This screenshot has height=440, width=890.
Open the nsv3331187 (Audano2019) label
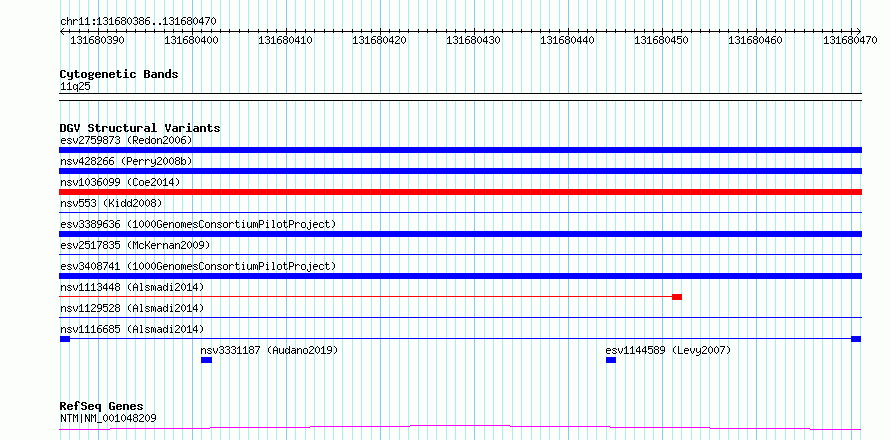point(270,350)
